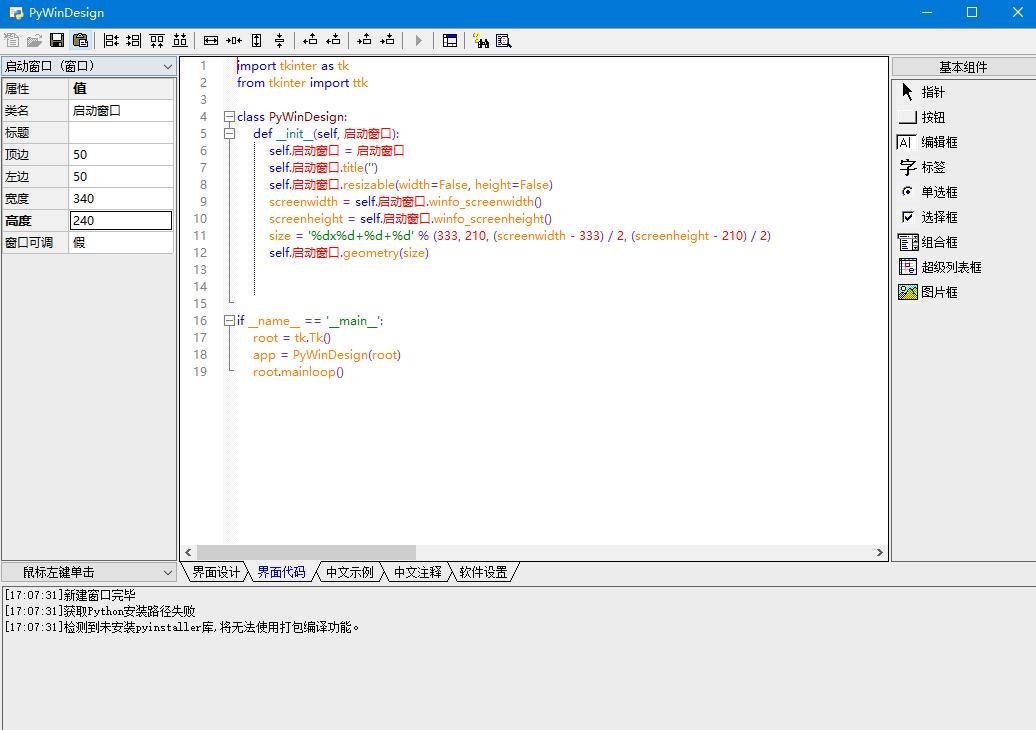Pick the 超级列表框 list view component
This screenshot has height=730, width=1036.
[x=940, y=267]
